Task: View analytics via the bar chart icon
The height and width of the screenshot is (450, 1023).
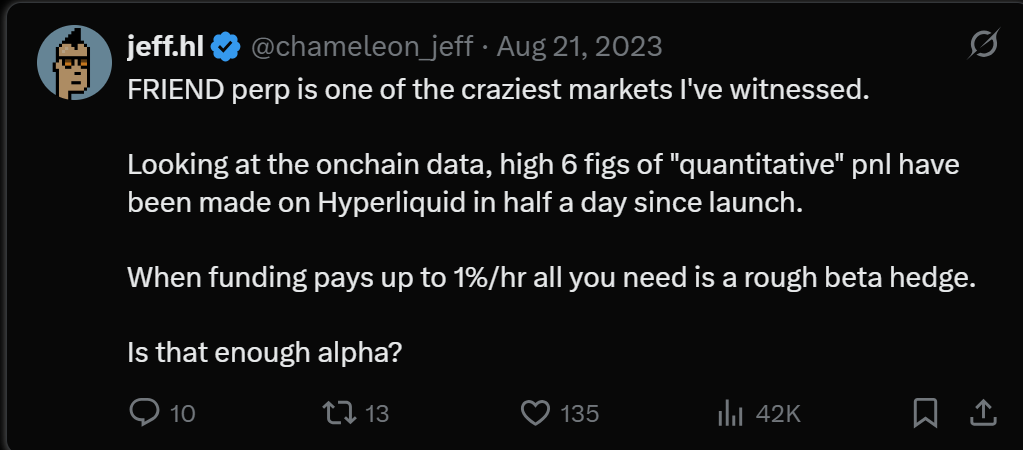Action: [x=730, y=413]
